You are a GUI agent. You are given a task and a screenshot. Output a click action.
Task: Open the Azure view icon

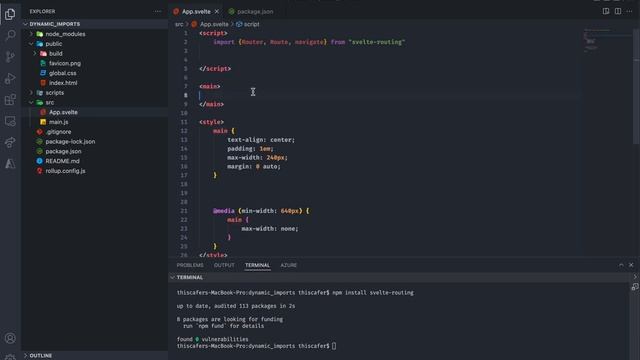click(x=10, y=164)
